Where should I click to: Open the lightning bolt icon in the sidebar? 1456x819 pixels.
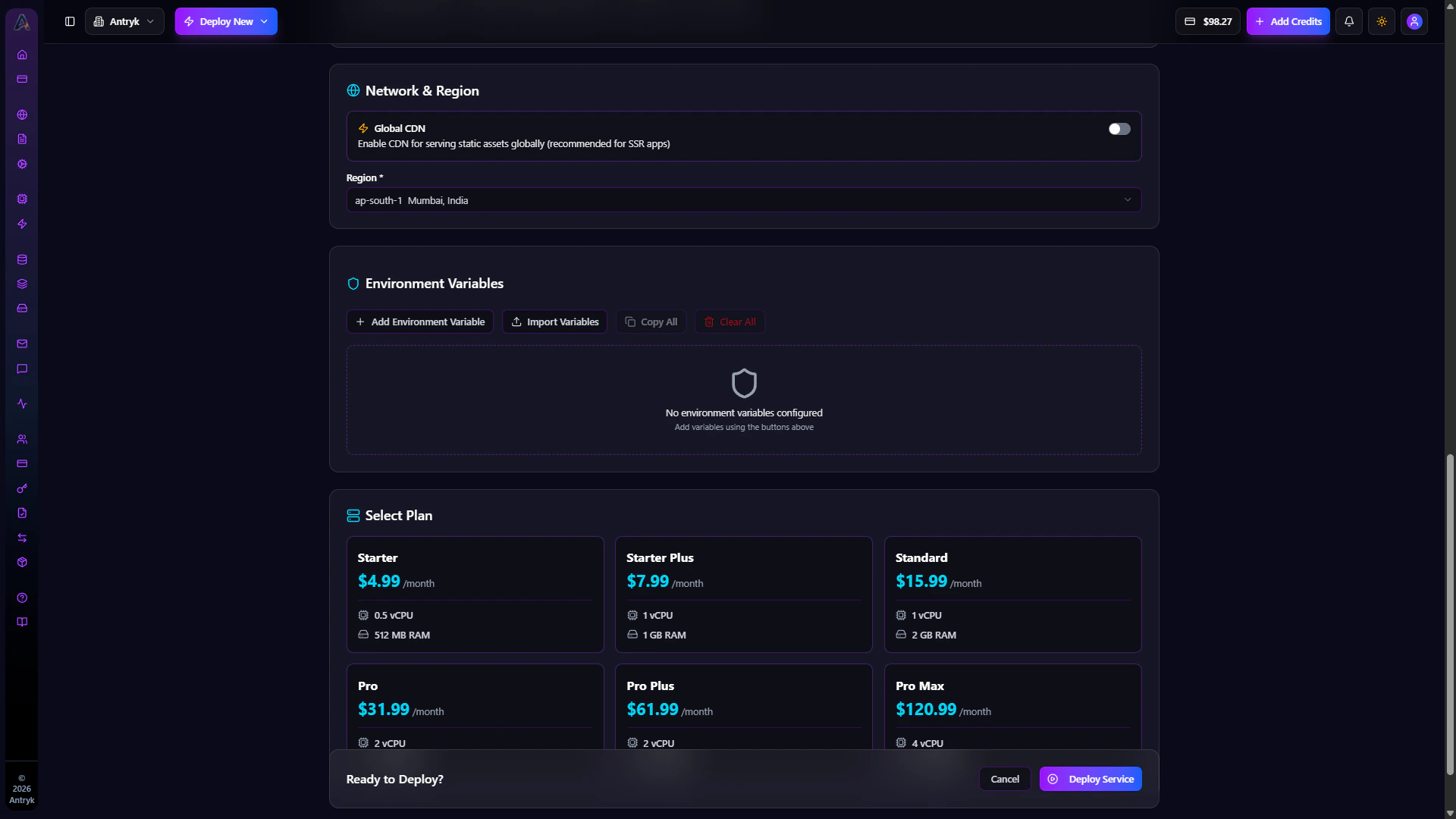click(22, 224)
